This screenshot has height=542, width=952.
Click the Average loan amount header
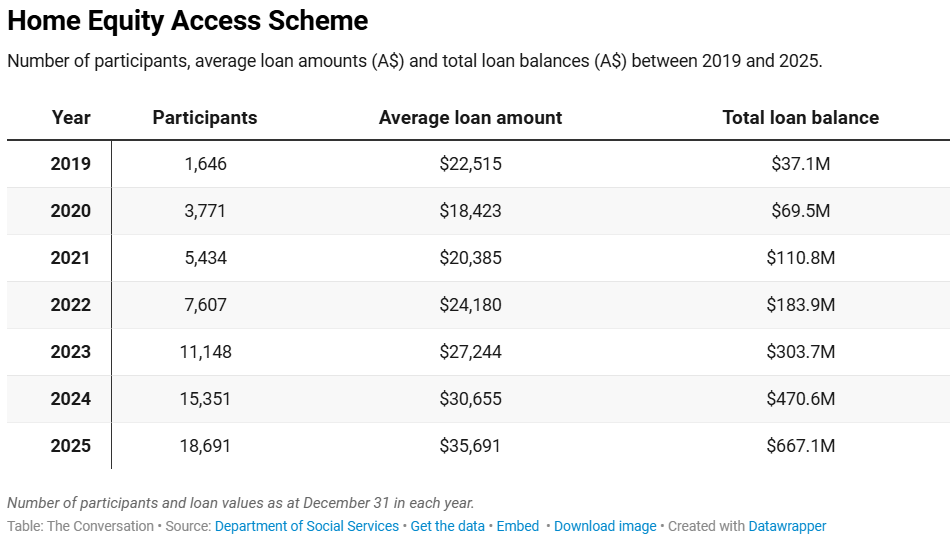click(x=470, y=118)
